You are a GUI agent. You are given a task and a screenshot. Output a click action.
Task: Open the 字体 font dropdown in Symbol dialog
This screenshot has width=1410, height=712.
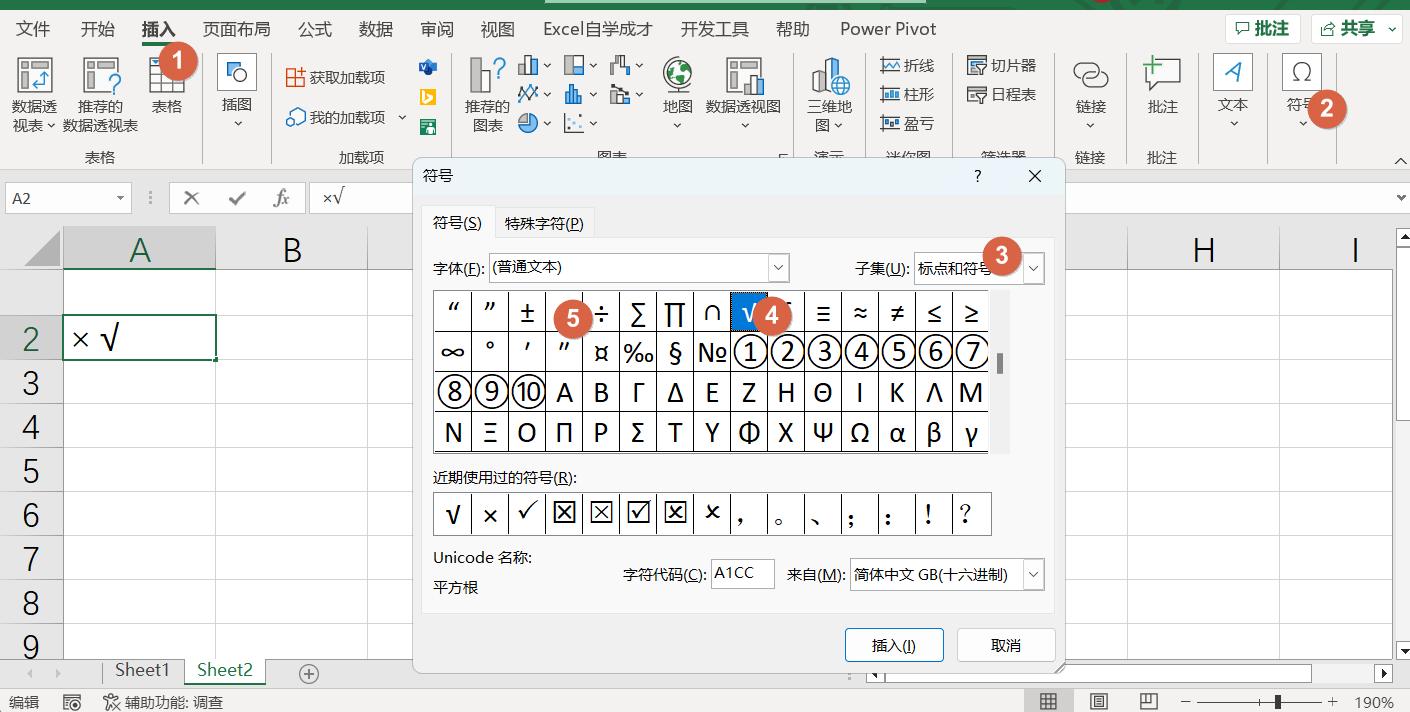[x=778, y=267]
